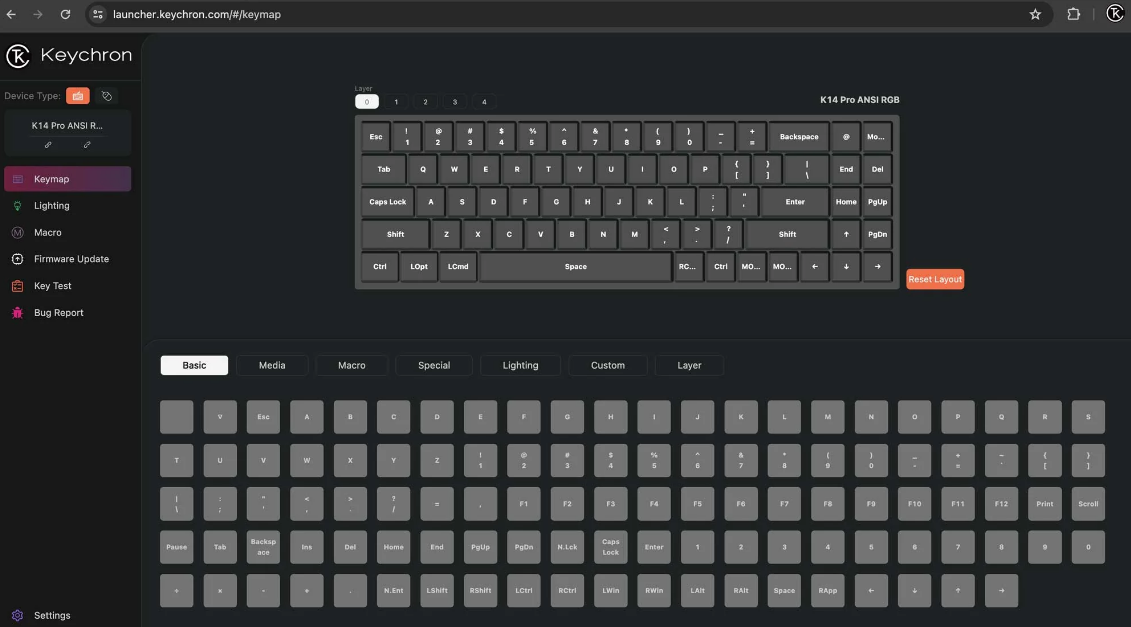The width and height of the screenshot is (1131, 627).
Task: Open Macro page from sidebar
Action: point(68,232)
